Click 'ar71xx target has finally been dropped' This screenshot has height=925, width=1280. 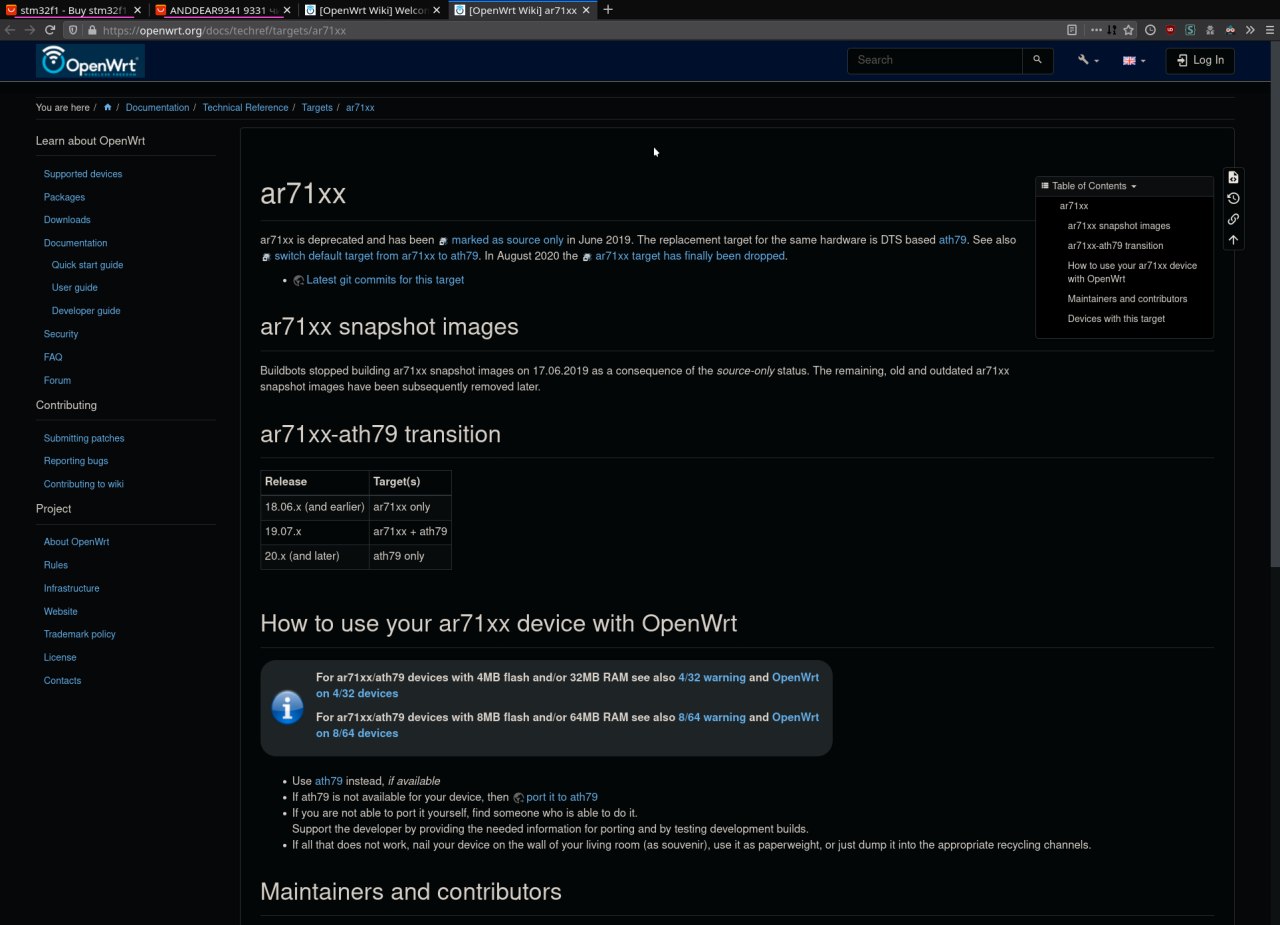(691, 256)
